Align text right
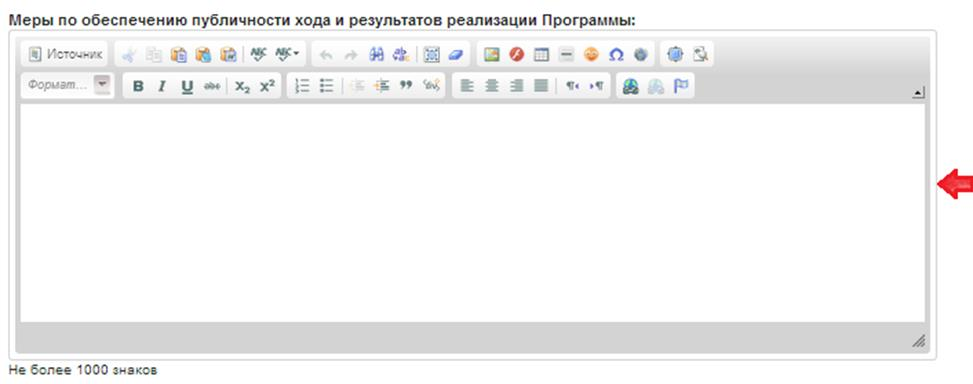The width and height of the screenshot is (973, 384). (x=516, y=86)
